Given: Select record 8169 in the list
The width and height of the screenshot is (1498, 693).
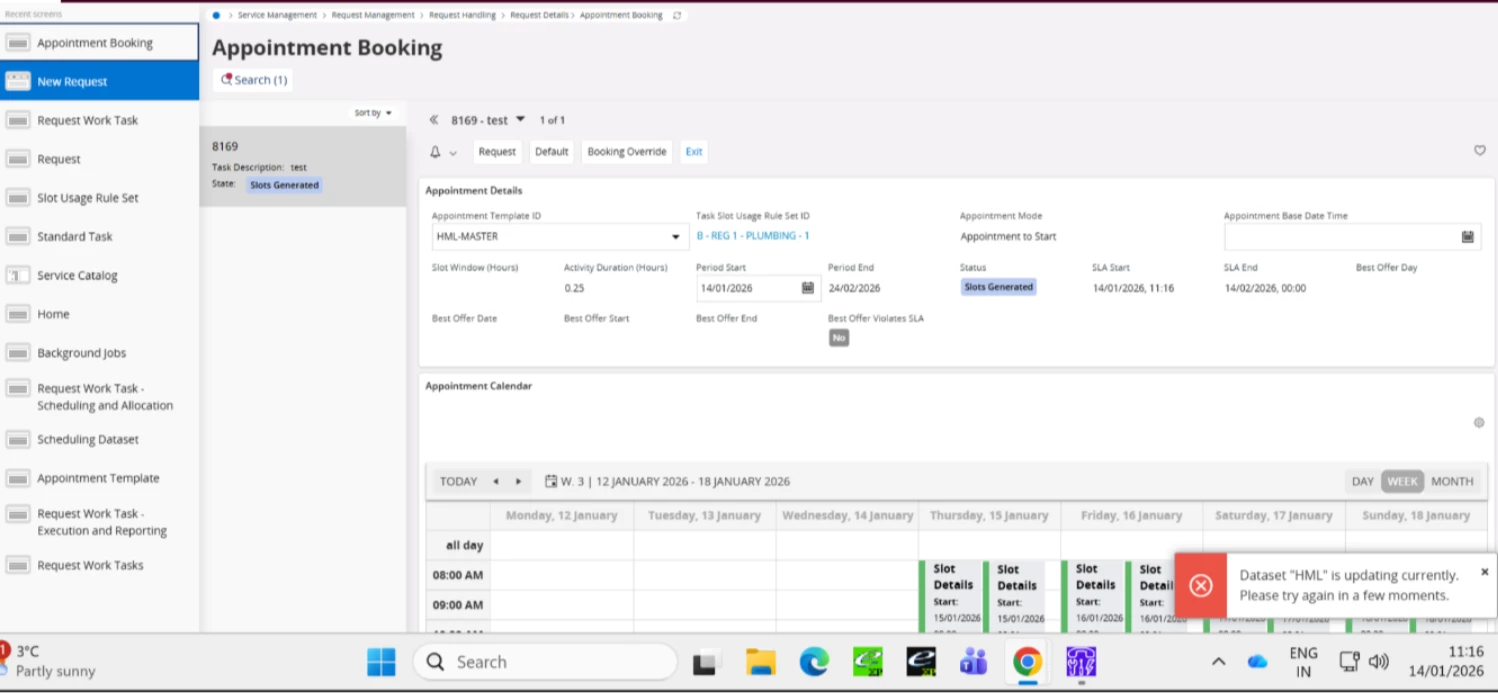Looking at the screenshot, I should 303,165.
